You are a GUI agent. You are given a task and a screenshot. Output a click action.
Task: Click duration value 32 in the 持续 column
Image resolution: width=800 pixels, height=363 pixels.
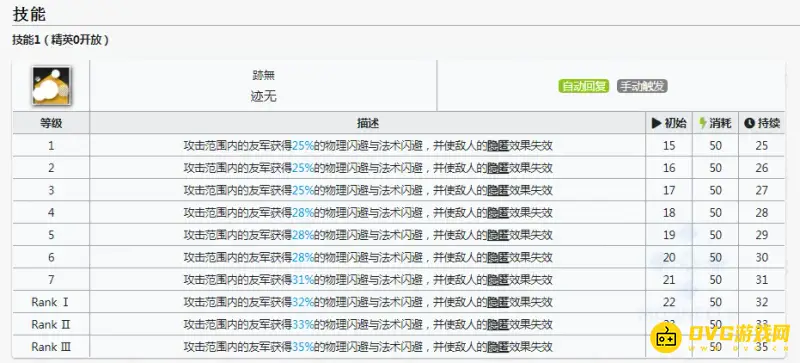click(x=762, y=302)
